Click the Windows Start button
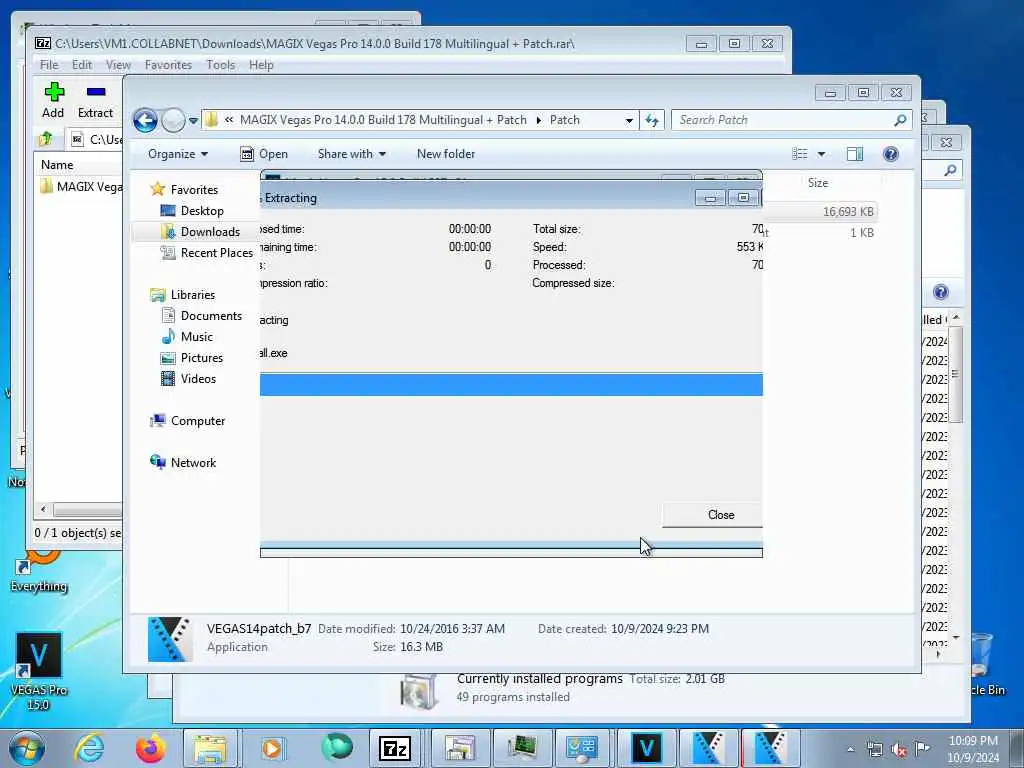 pos(27,748)
